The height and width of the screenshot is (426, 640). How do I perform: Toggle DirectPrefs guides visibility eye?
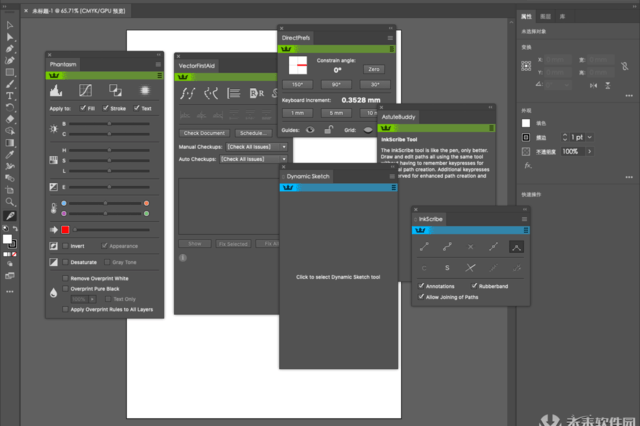click(x=310, y=130)
